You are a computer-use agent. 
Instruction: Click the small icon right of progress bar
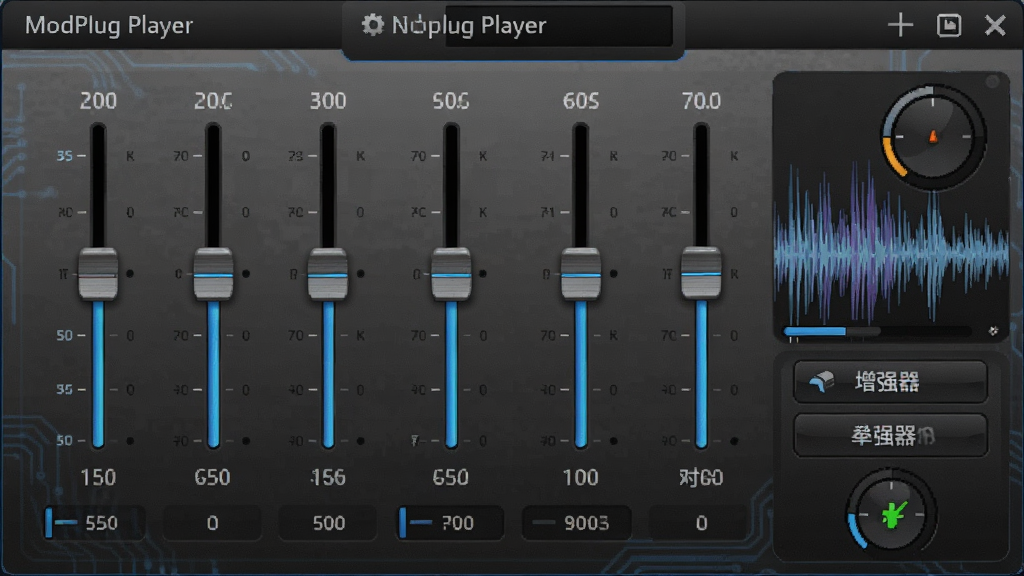[993, 331]
